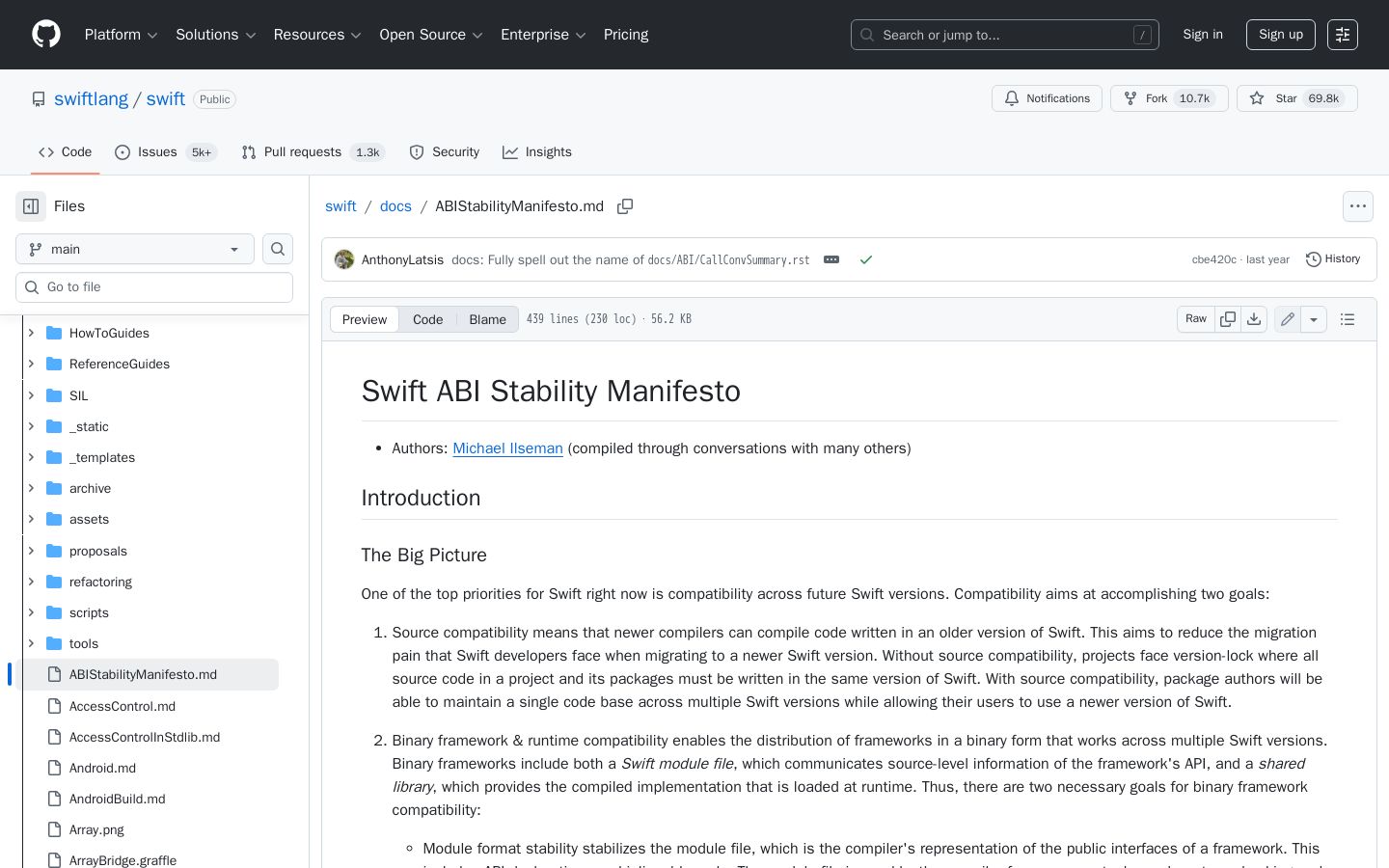The image size is (1389, 868).
Task: Expand the HowToGuides folder
Action: coord(31,333)
